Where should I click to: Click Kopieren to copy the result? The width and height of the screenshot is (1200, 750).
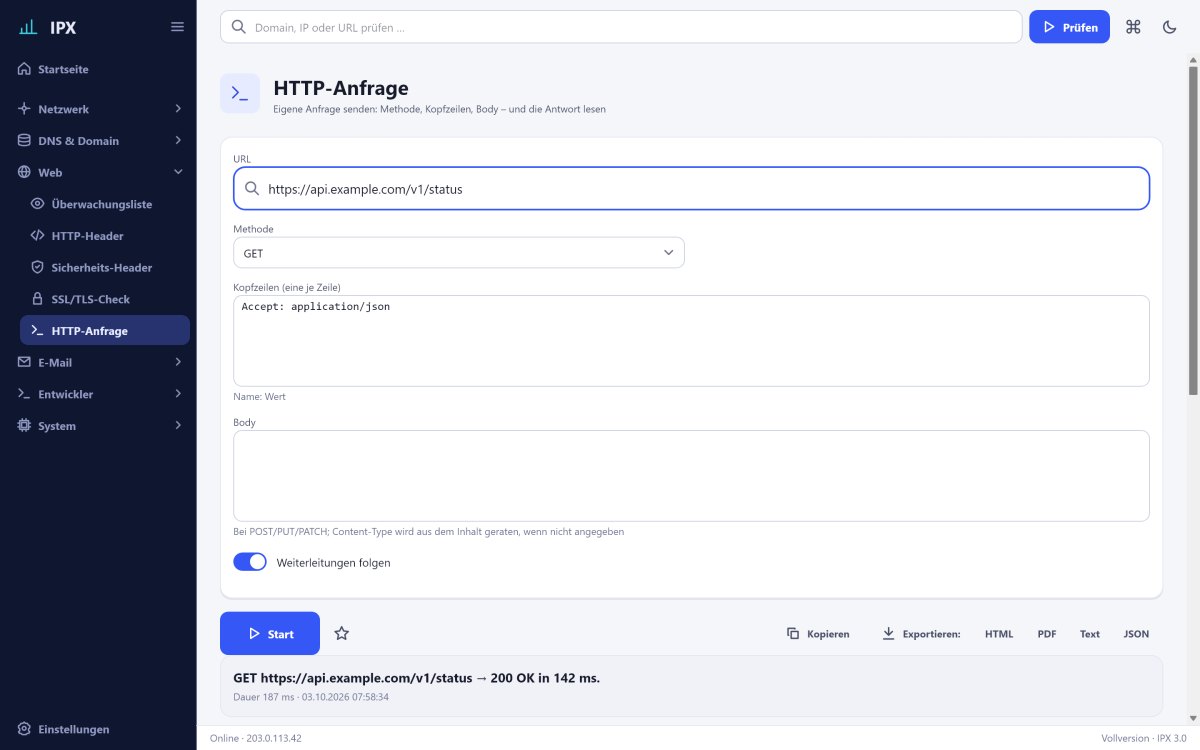(x=819, y=634)
